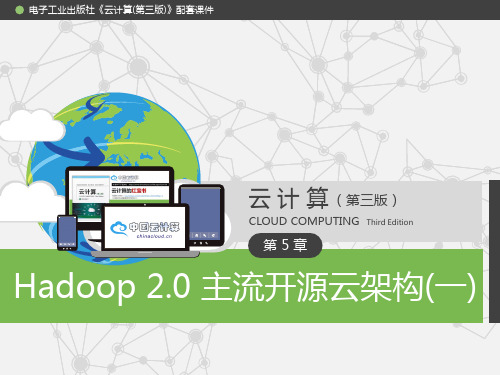Click the smartphone device graphic
Screen dimensions: 500x375
(x=67, y=232)
